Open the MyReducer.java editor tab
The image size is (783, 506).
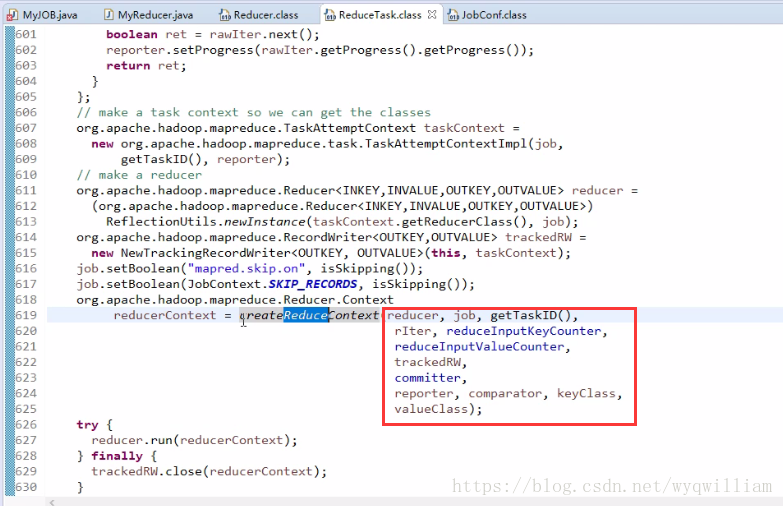148,15
